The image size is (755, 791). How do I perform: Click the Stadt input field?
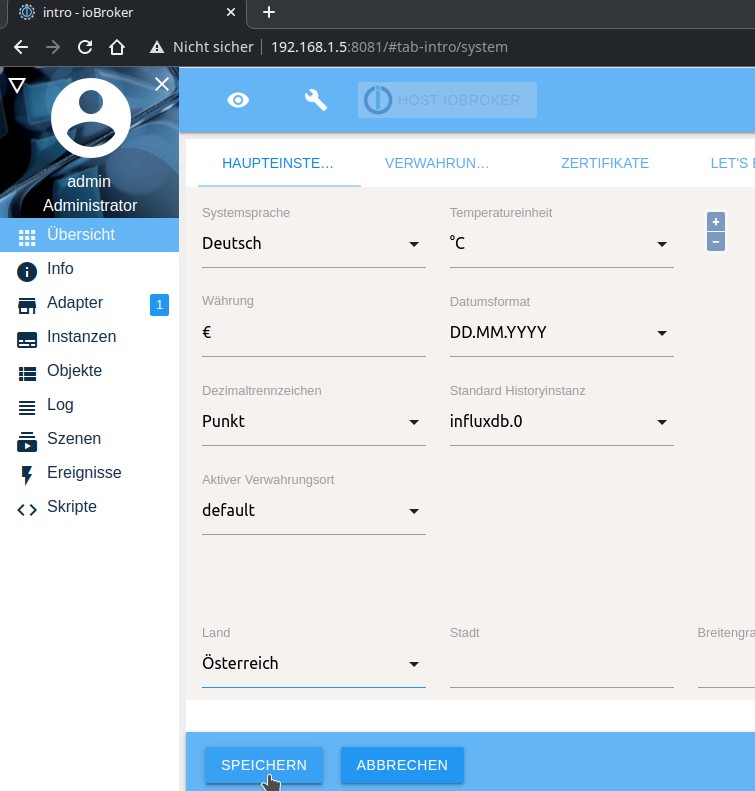(561, 665)
